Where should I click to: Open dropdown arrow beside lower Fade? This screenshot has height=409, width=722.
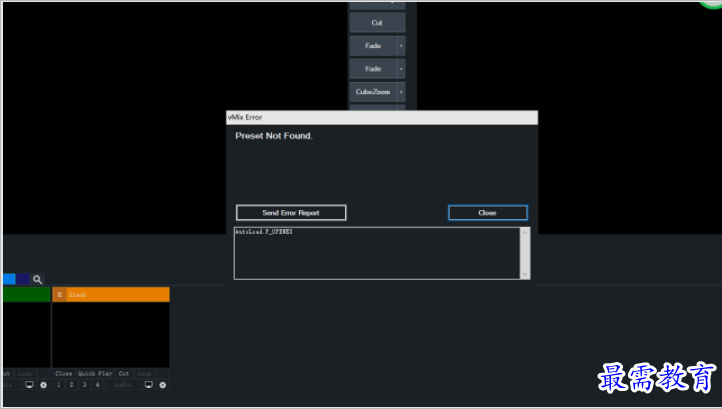click(x=401, y=69)
